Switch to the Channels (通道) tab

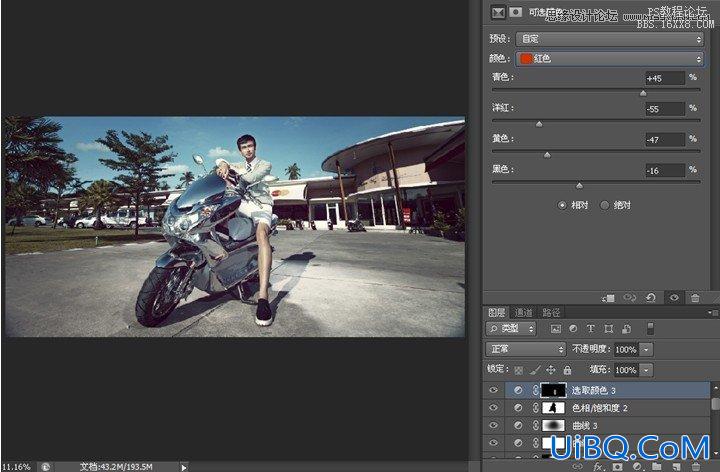523,313
